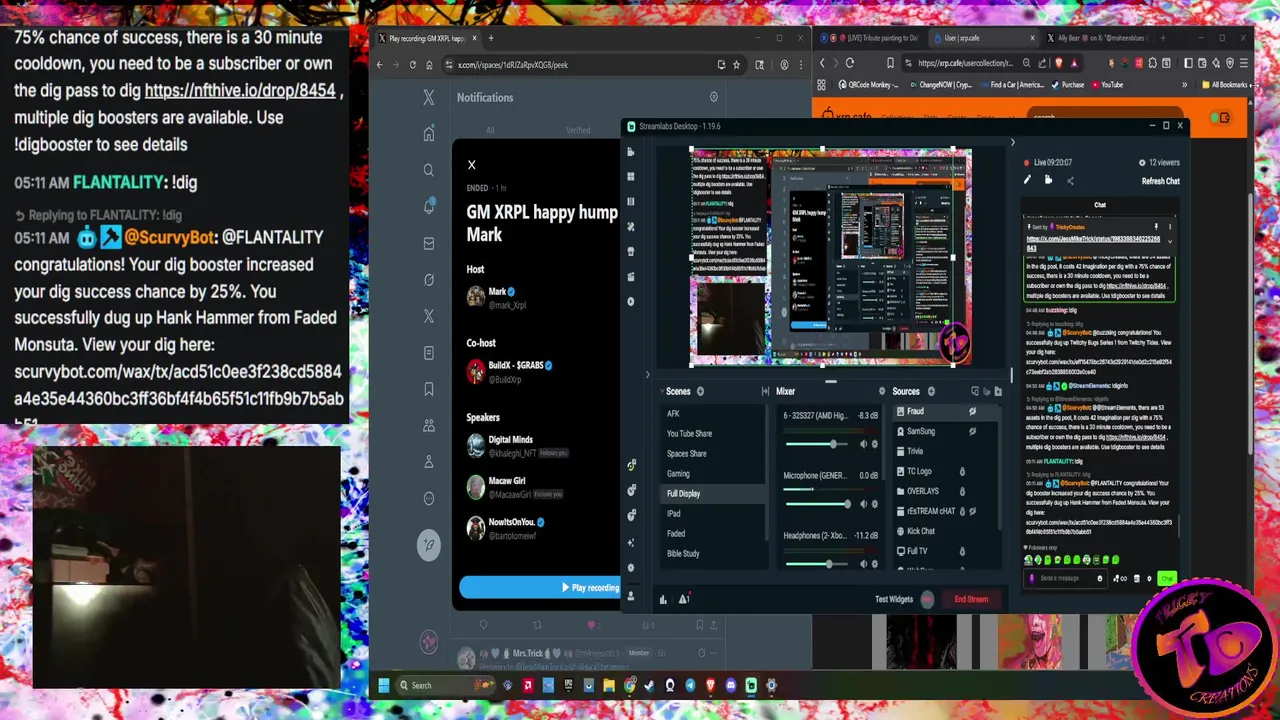1280x720 pixels.
Task: Open Streamlabs settings gear in left sidebar
Action: pyautogui.click(x=631, y=567)
